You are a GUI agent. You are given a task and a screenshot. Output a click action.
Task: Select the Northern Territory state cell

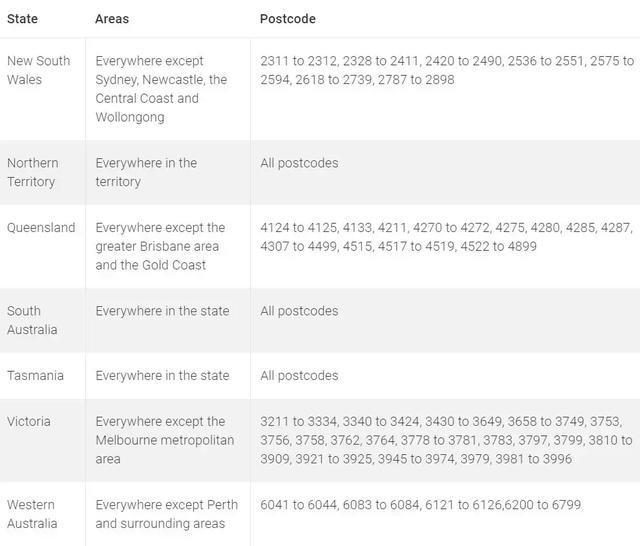click(33, 172)
